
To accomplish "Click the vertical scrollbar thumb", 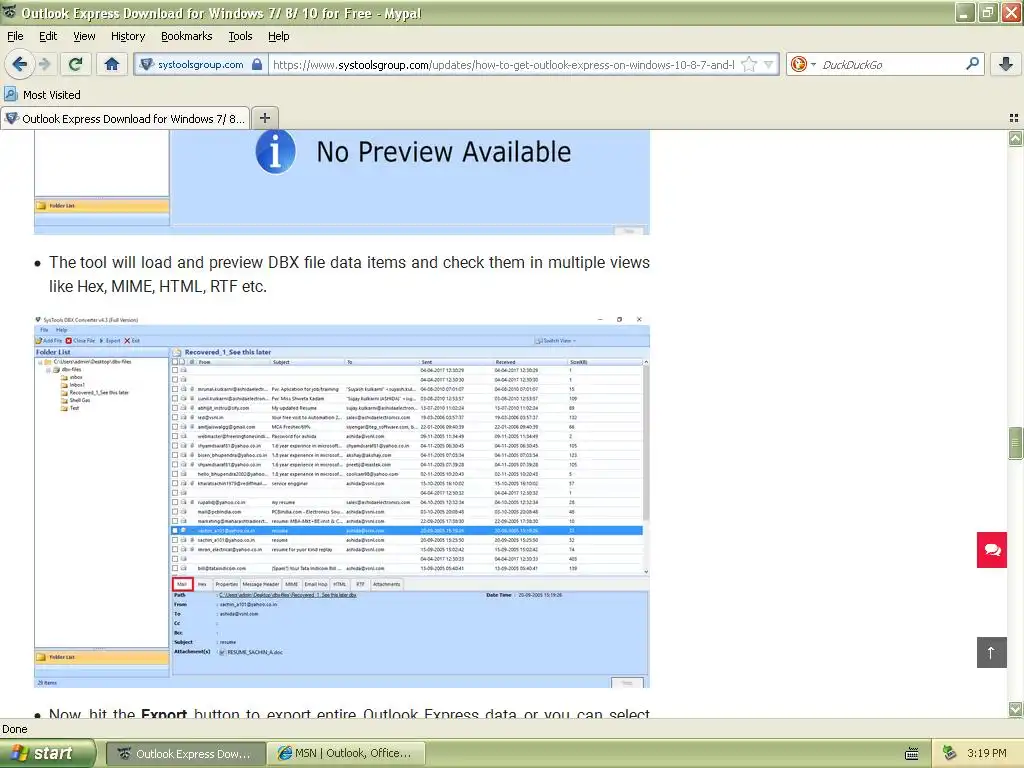I will point(1015,443).
